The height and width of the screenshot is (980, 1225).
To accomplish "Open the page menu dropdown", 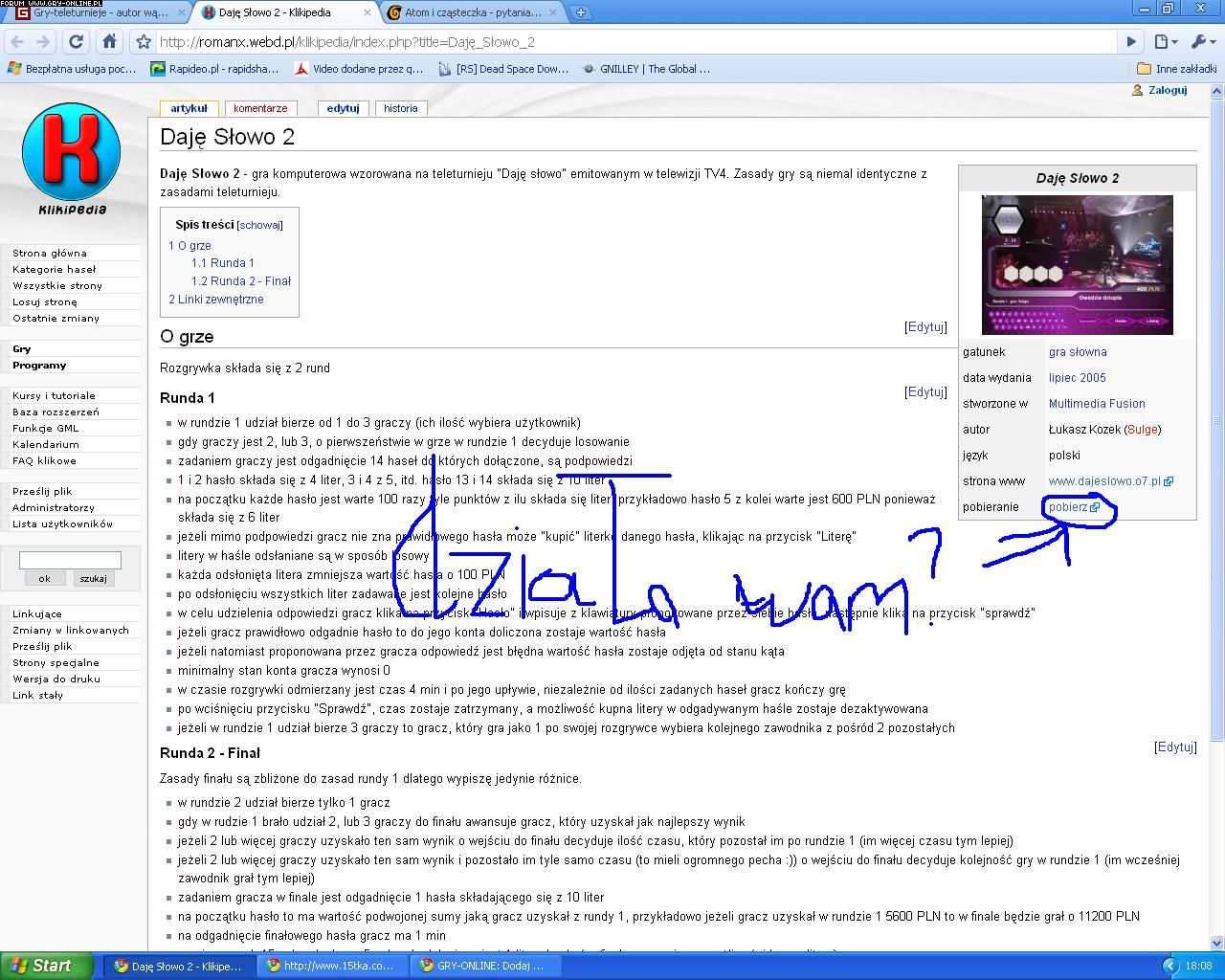I will click(1165, 42).
